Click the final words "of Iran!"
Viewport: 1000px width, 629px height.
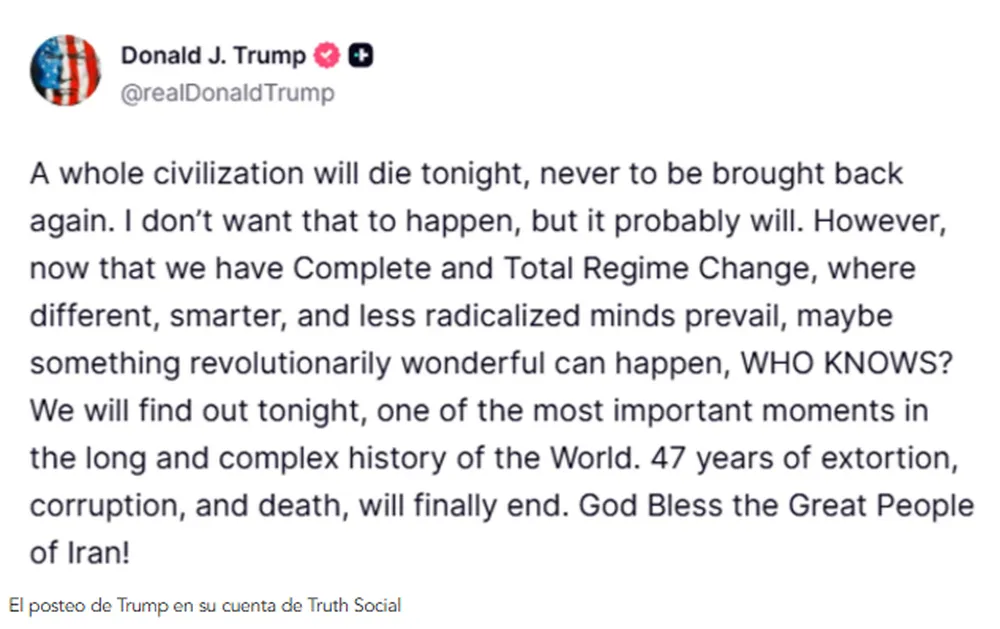80,553
